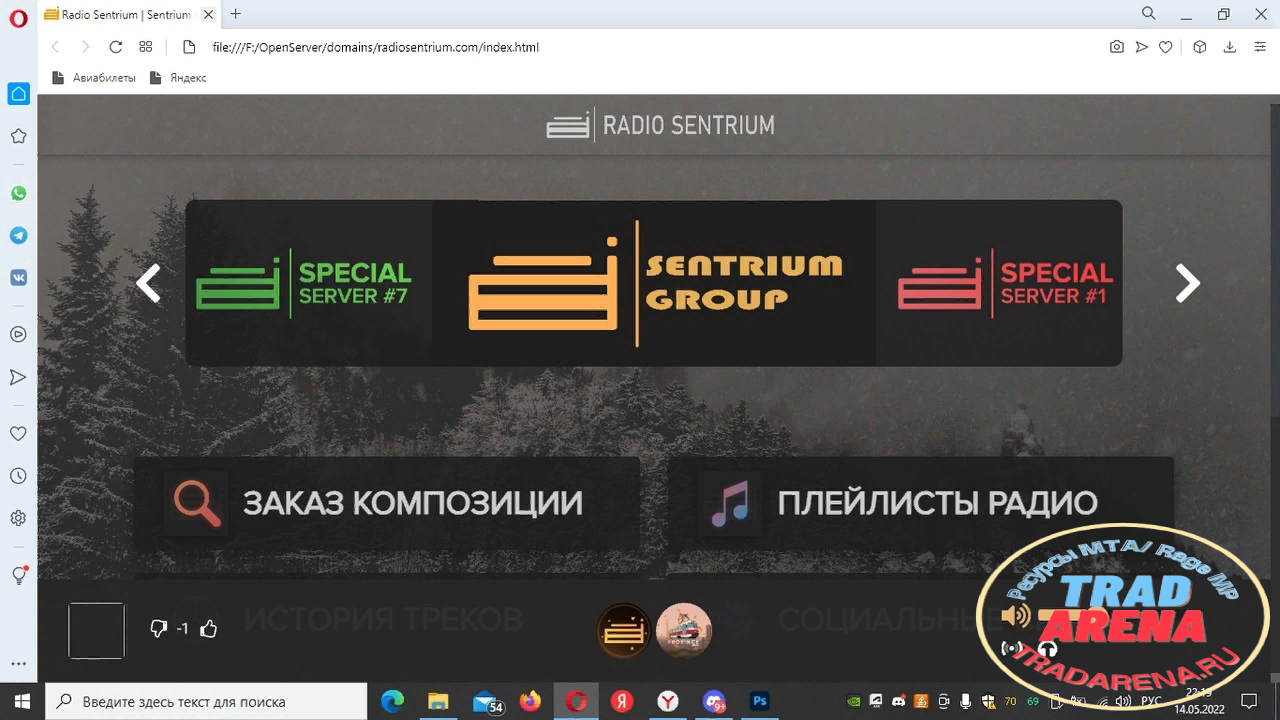Switch the РУС keyboard language indicator
The image size is (1280, 720).
click(1151, 702)
